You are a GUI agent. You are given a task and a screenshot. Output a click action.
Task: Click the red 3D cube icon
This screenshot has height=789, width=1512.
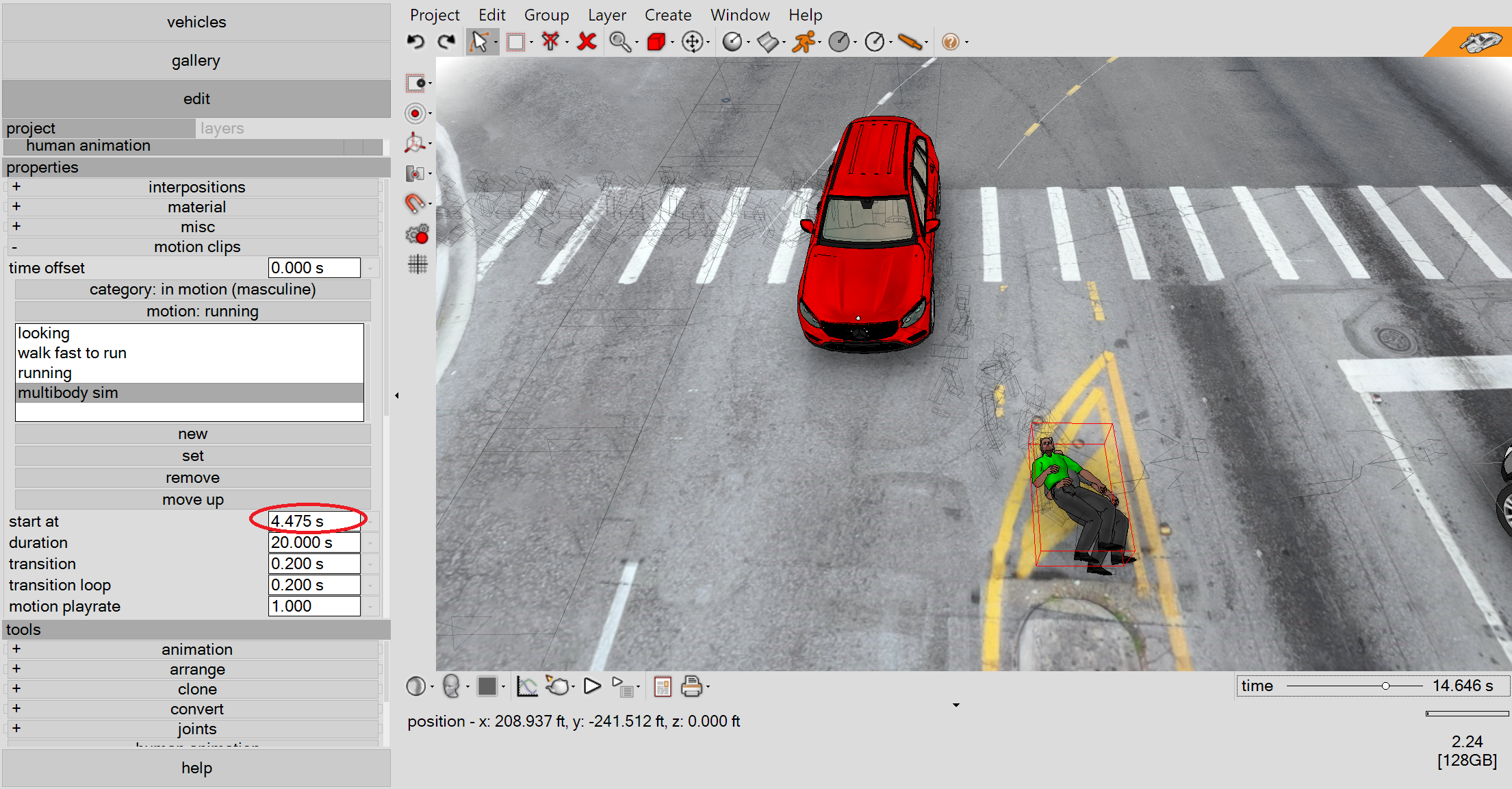click(656, 42)
